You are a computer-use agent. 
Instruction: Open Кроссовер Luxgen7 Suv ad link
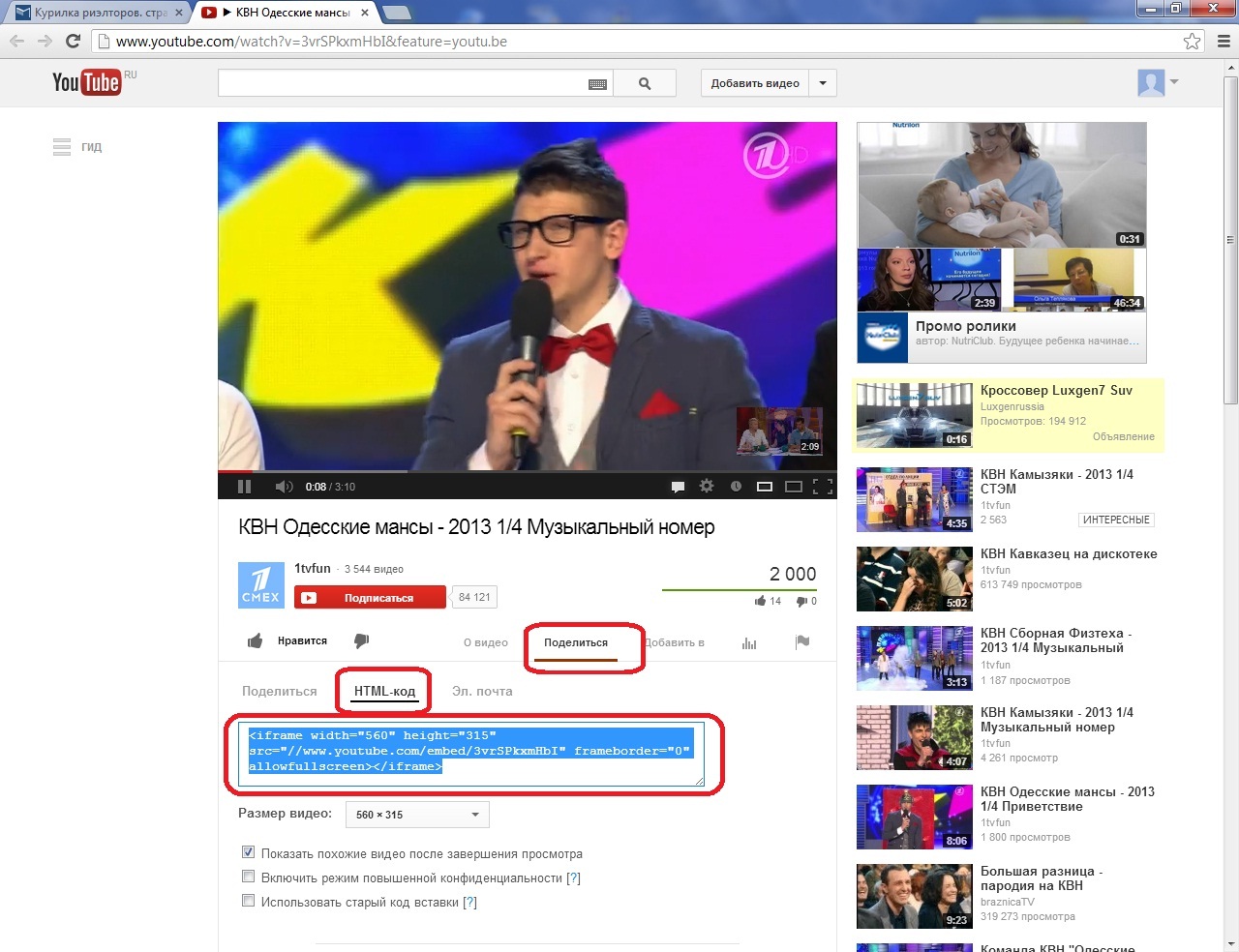pyautogui.click(x=1056, y=391)
